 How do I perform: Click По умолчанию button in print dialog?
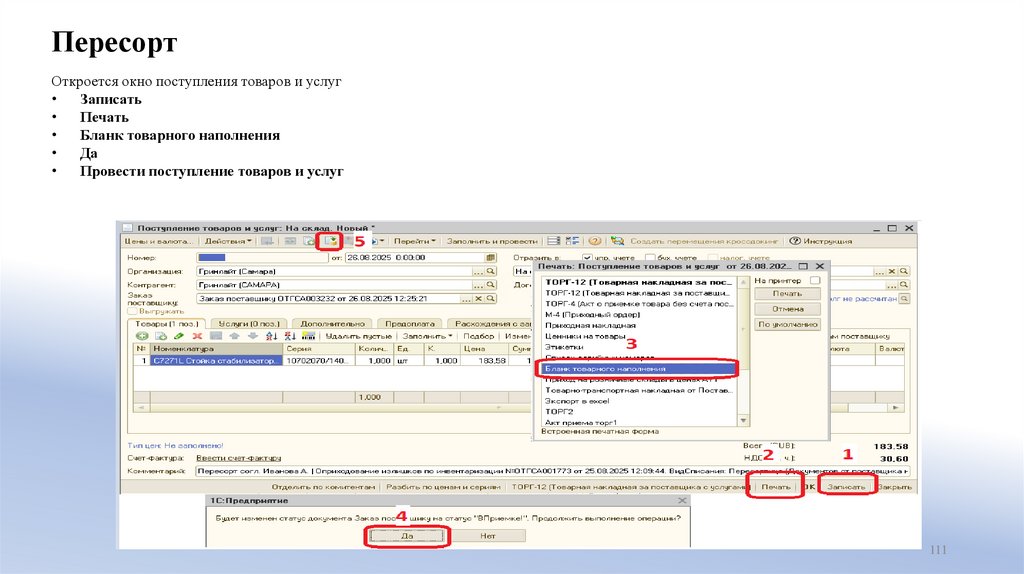[x=787, y=325]
